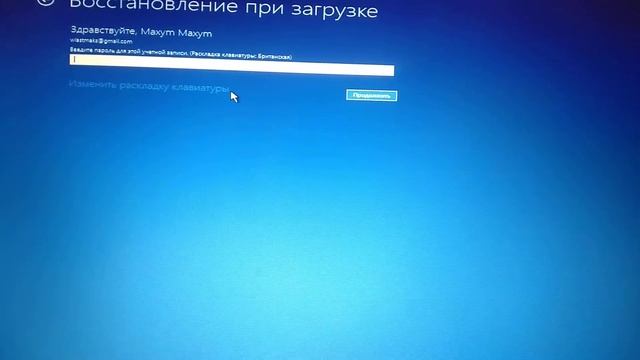The width and height of the screenshot is (640, 360).
Task: Click the 'Введите пароль для этой учетной записи' label
Action: pos(181,53)
